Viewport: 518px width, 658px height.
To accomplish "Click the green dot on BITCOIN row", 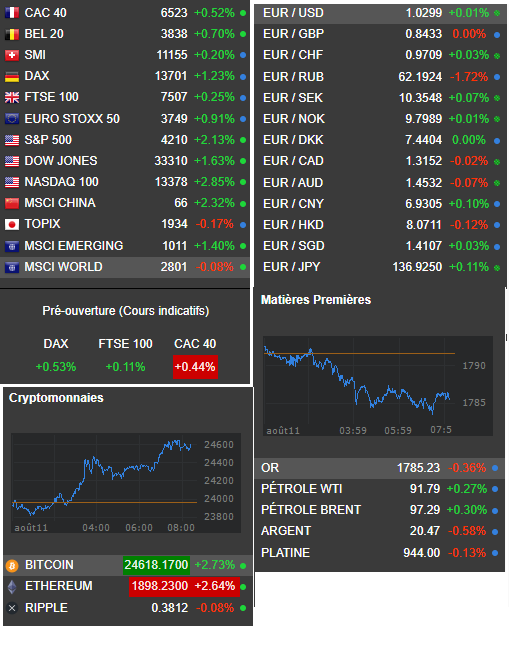I will (x=243, y=566).
